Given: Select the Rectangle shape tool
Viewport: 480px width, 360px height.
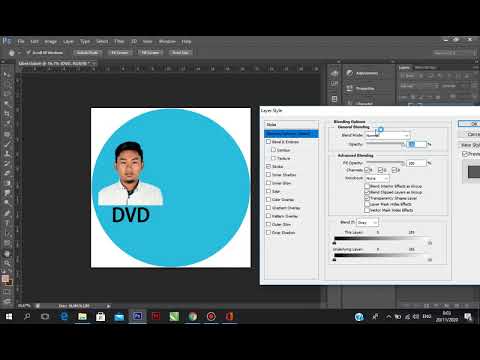Looking at the screenshot, I should click(x=7, y=243).
